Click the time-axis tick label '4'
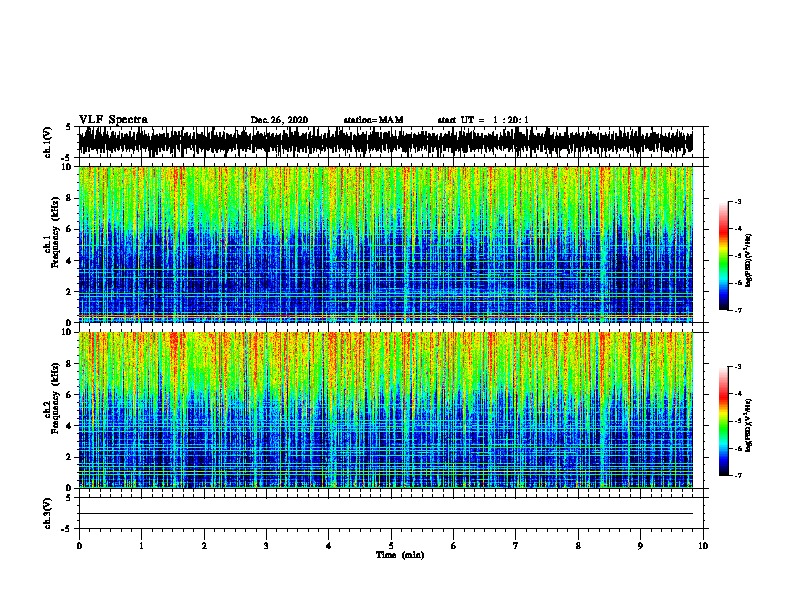Viewport: 792px width, 612px height. [329, 546]
